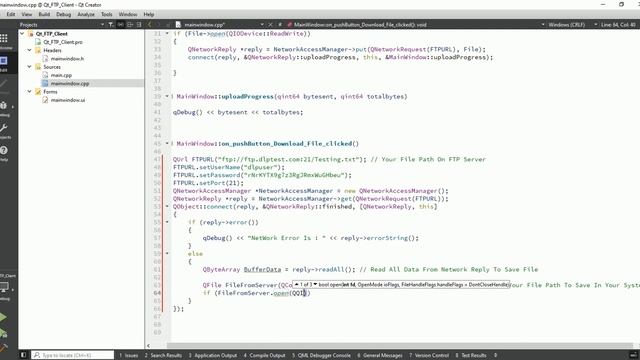This screenshot has height=360, width=640.
Task: Open the Issues output pane
Action: coord(129,356)
